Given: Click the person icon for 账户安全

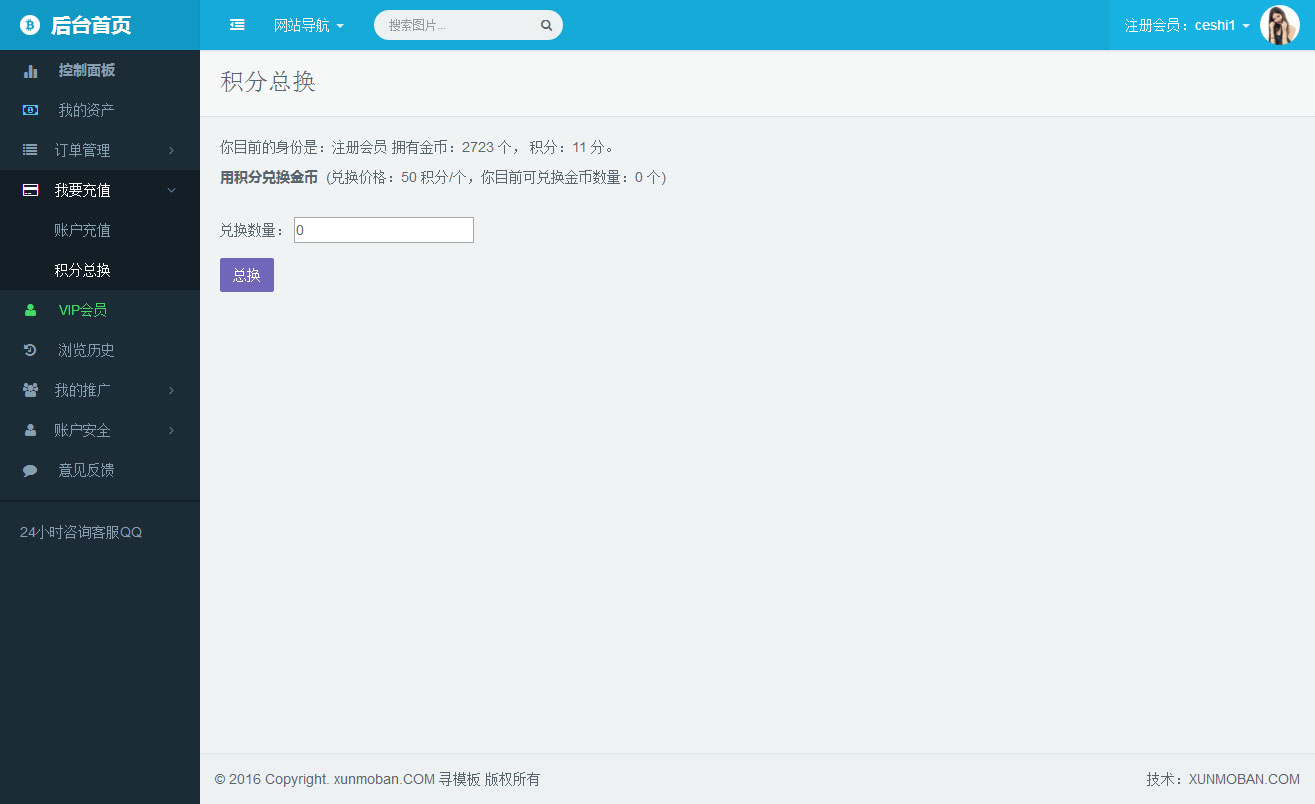Looking at the screenshot, I should coord(30,430).
